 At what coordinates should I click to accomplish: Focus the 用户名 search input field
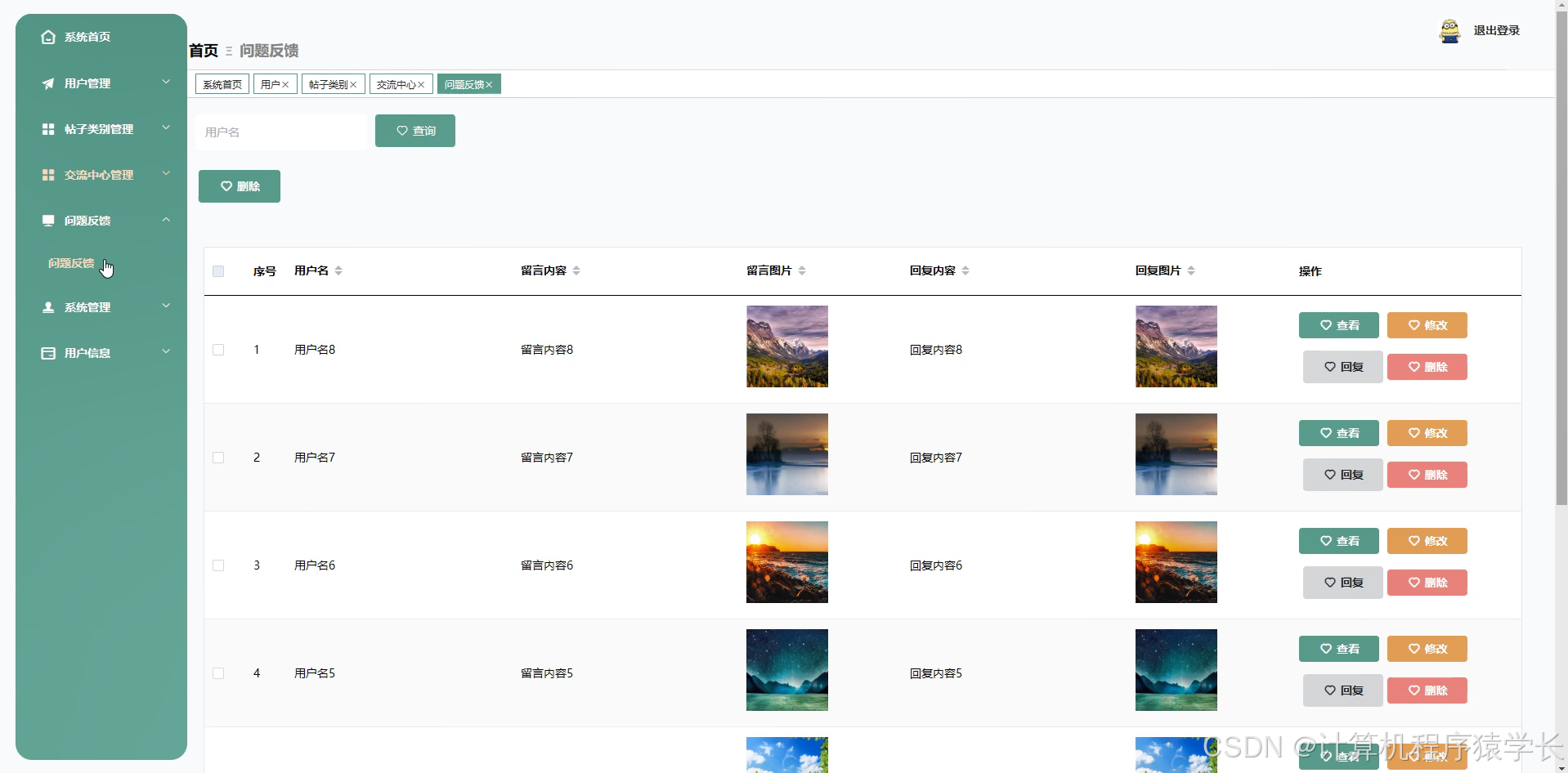click(281, 132)
